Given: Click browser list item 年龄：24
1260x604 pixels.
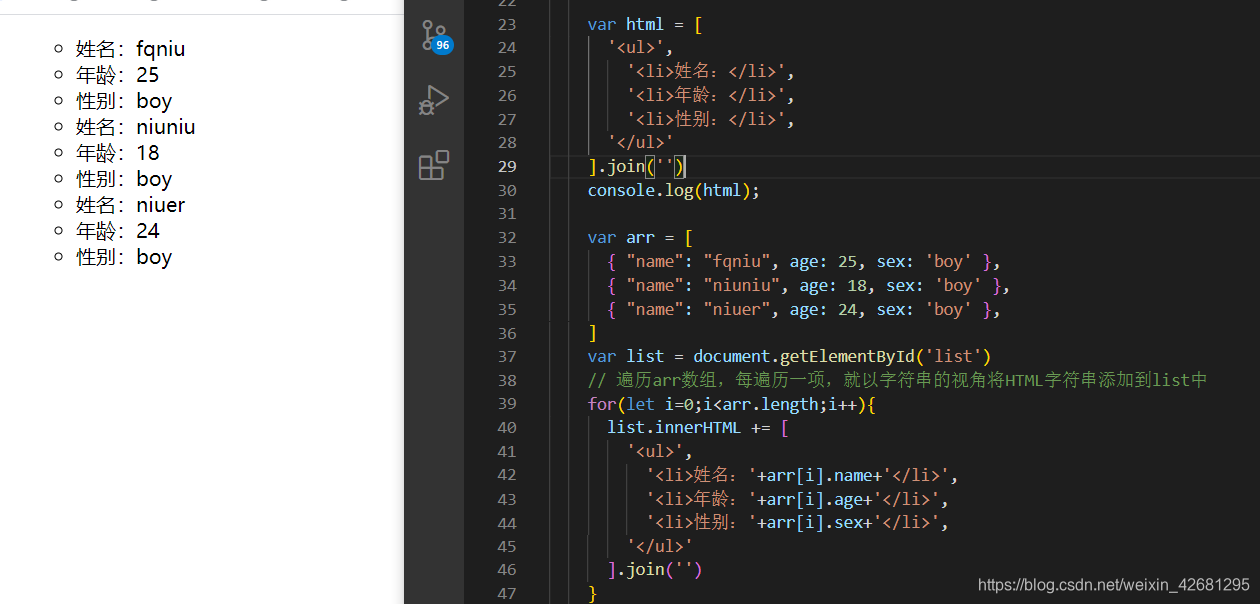Looking at the screenshot, I should pyautogui.click(x=118, y=231).
